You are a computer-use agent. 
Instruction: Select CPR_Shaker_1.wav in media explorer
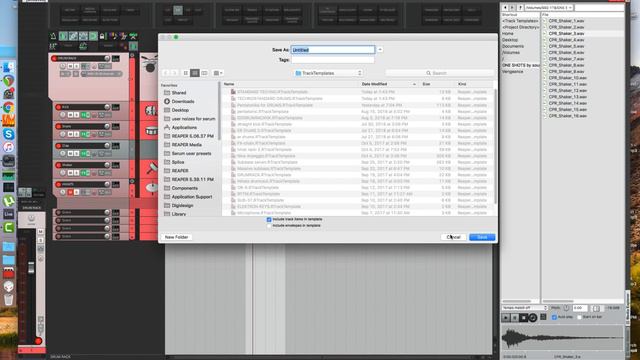click(x=567, y=21)
